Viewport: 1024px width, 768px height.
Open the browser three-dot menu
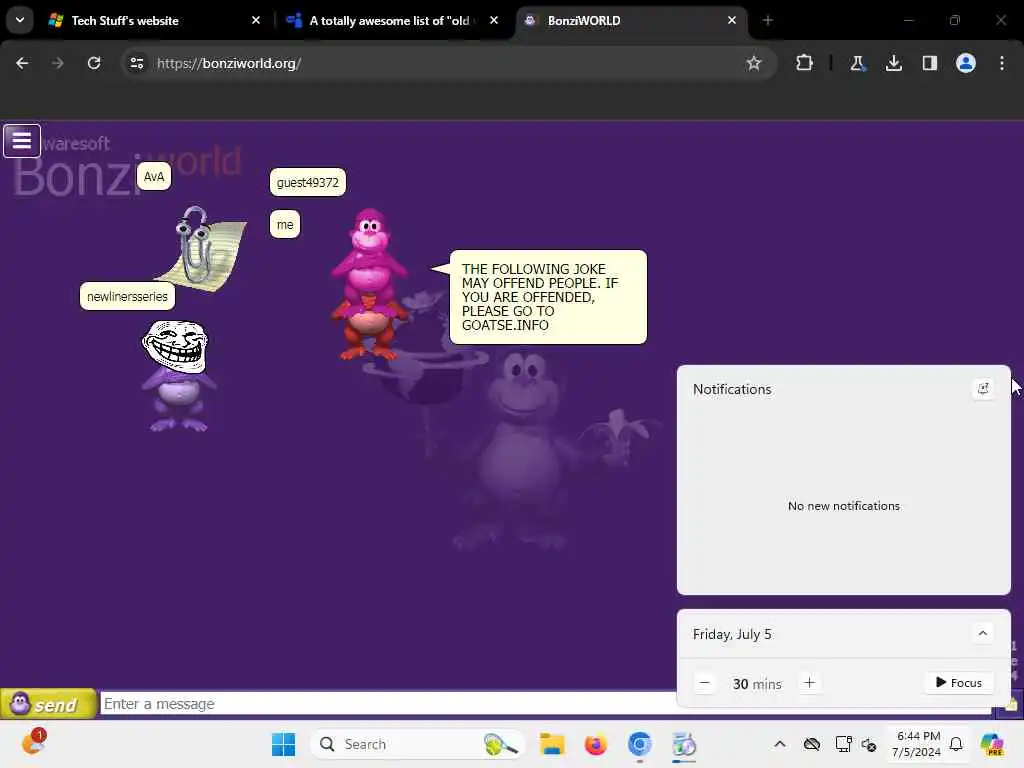point(1002,63)
